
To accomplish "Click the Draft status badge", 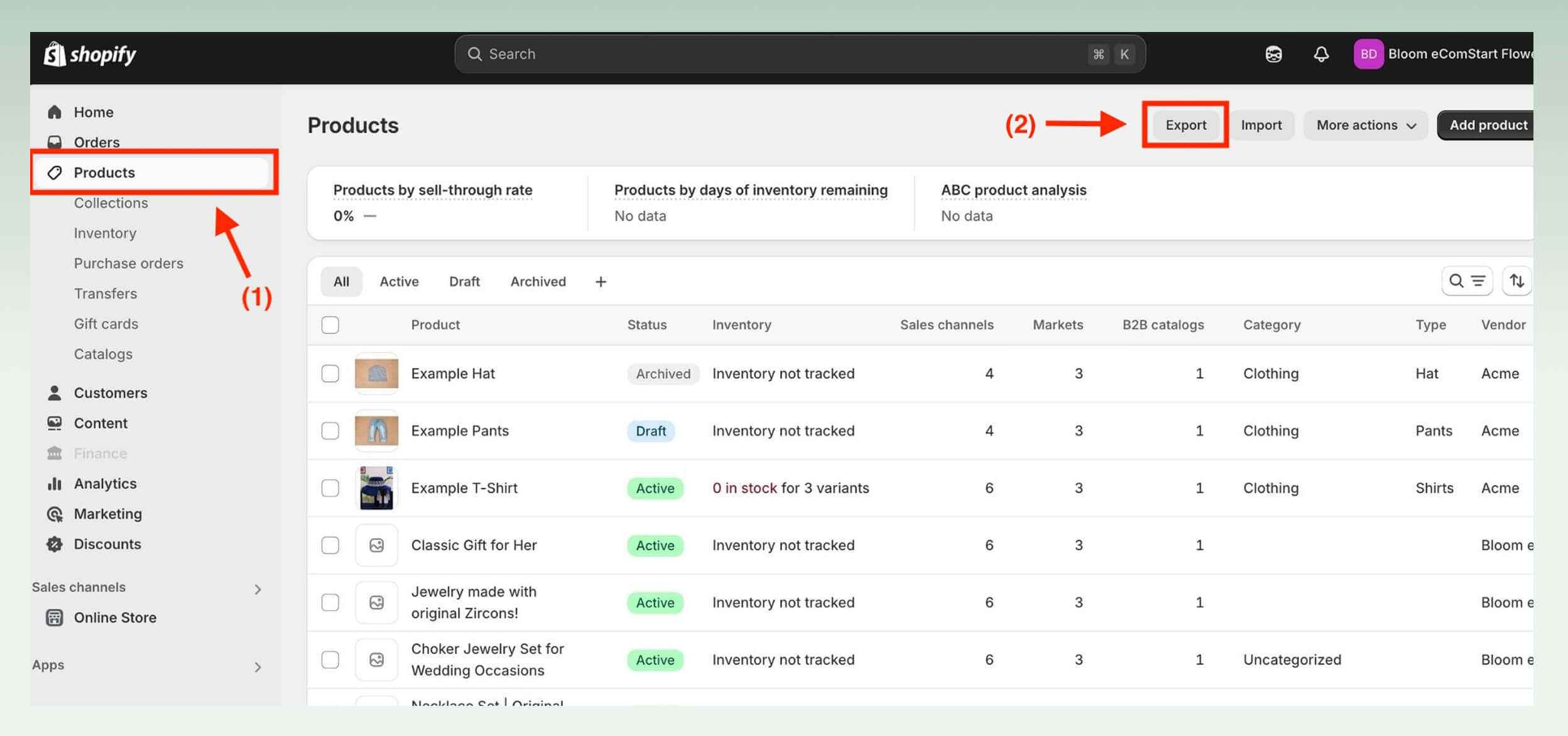I will pos(651,431).
